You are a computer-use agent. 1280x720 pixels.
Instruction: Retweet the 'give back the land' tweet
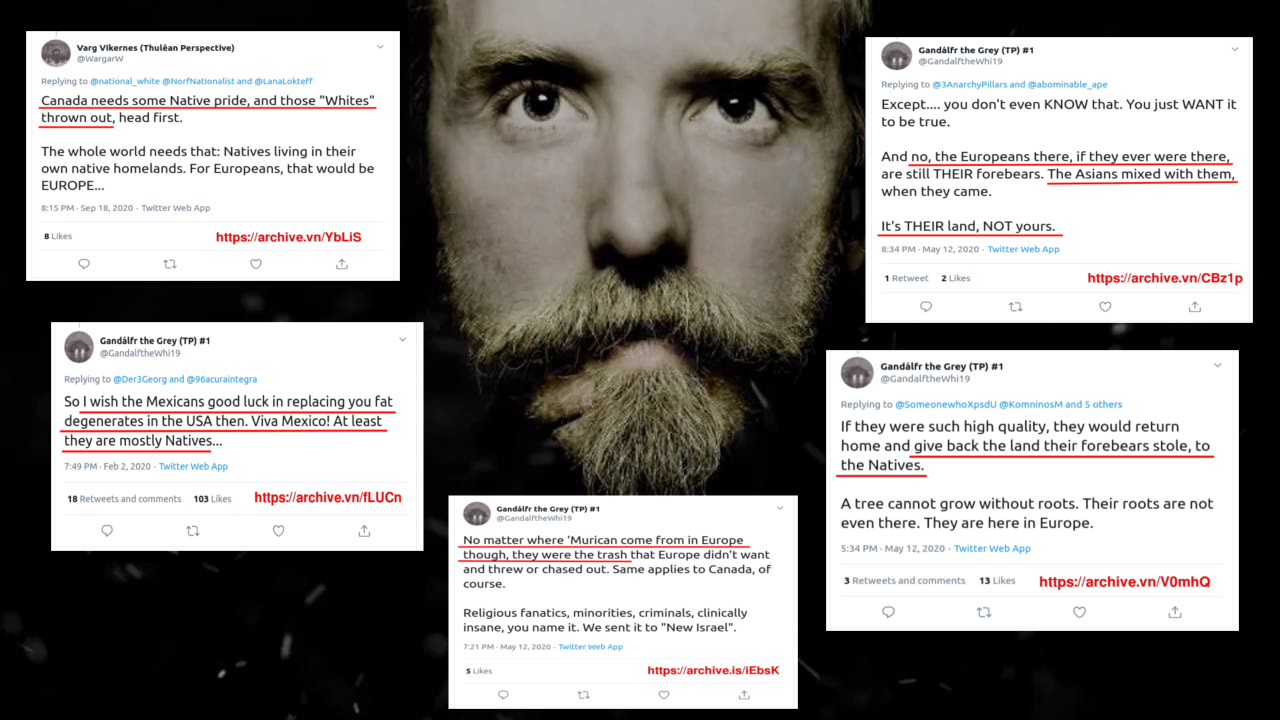tap(983, 612)
